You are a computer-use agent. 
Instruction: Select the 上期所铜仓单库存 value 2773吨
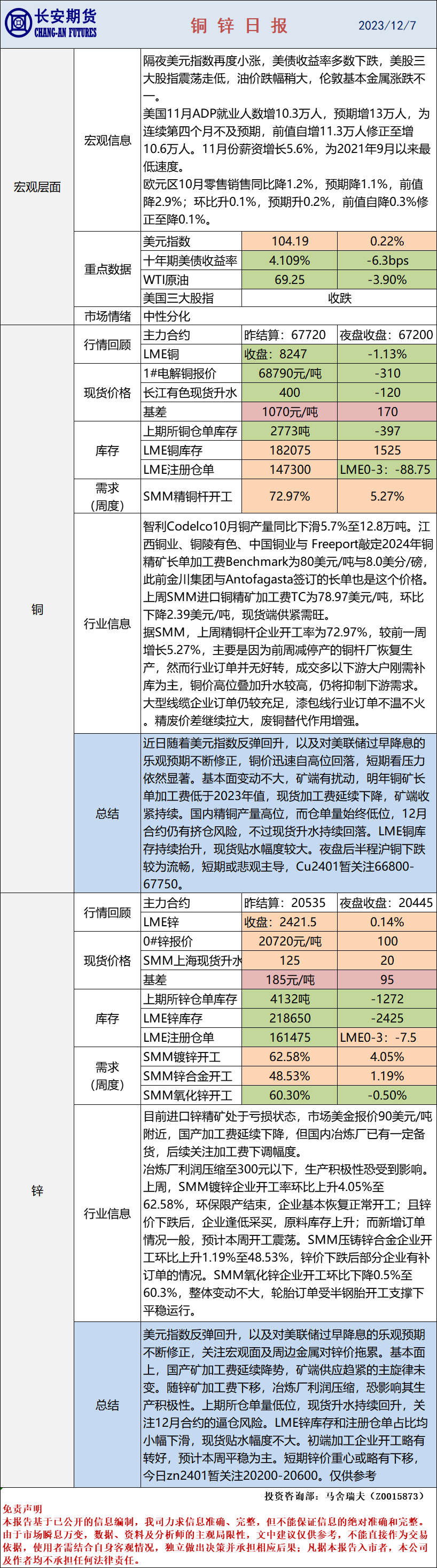pos(290,431)
